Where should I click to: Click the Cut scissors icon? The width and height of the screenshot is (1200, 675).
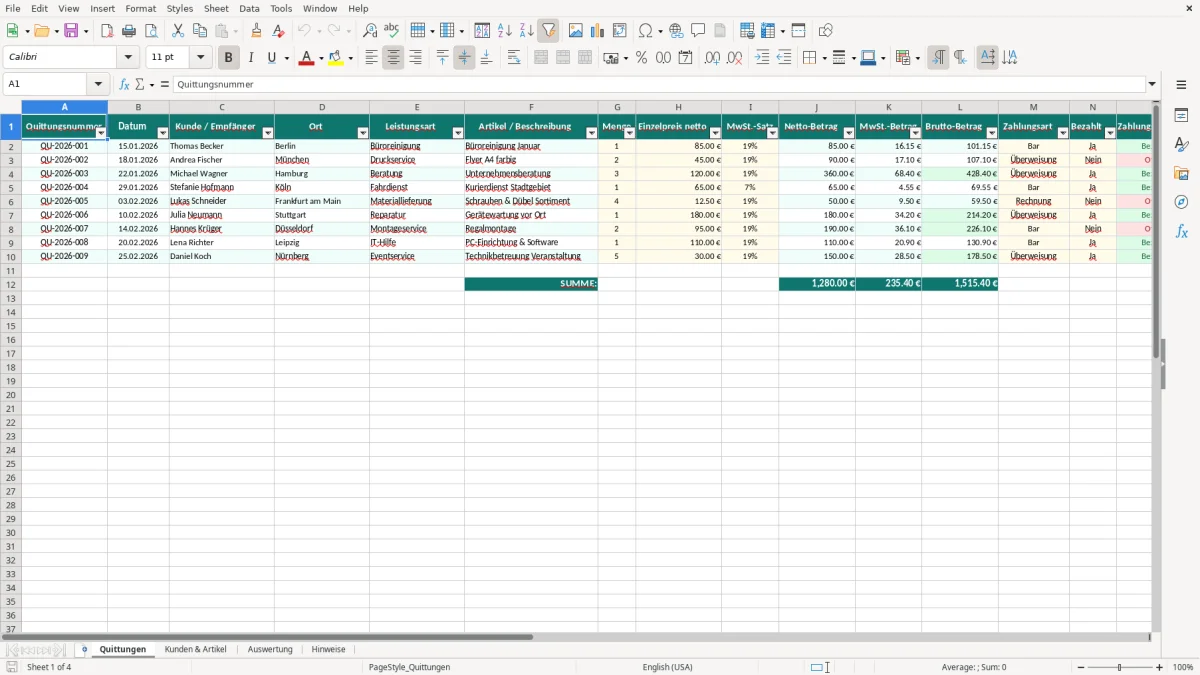(x=178, y=31)
